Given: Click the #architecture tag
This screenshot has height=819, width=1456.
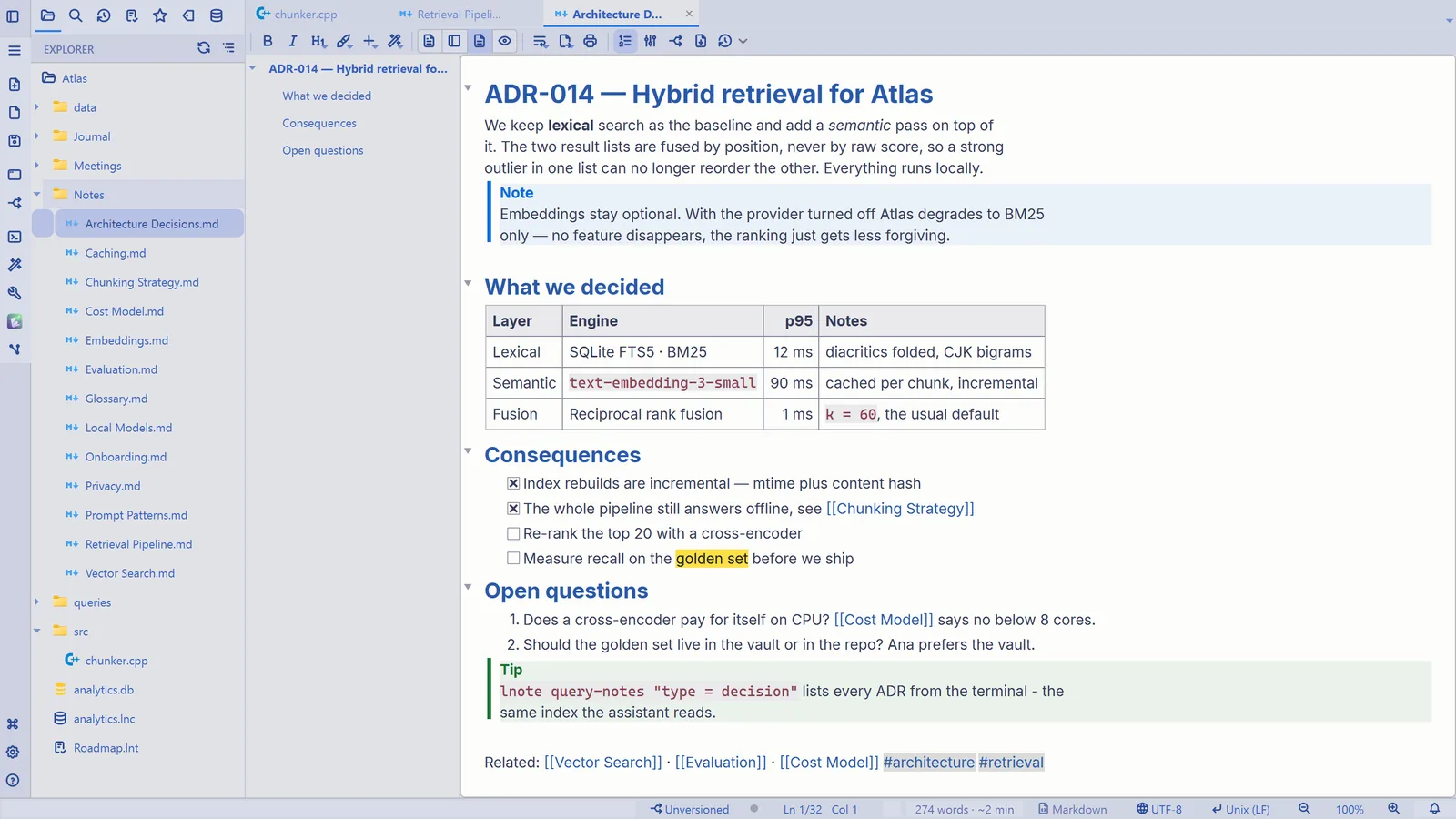Looking at the screenshot, I should tap(929, 763).
